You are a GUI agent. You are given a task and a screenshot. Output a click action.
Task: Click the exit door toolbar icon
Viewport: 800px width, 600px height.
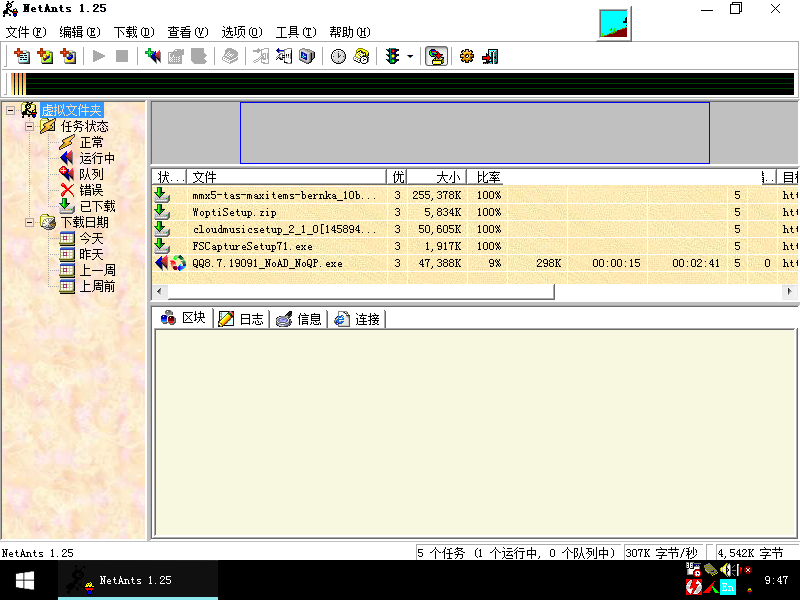490,56
